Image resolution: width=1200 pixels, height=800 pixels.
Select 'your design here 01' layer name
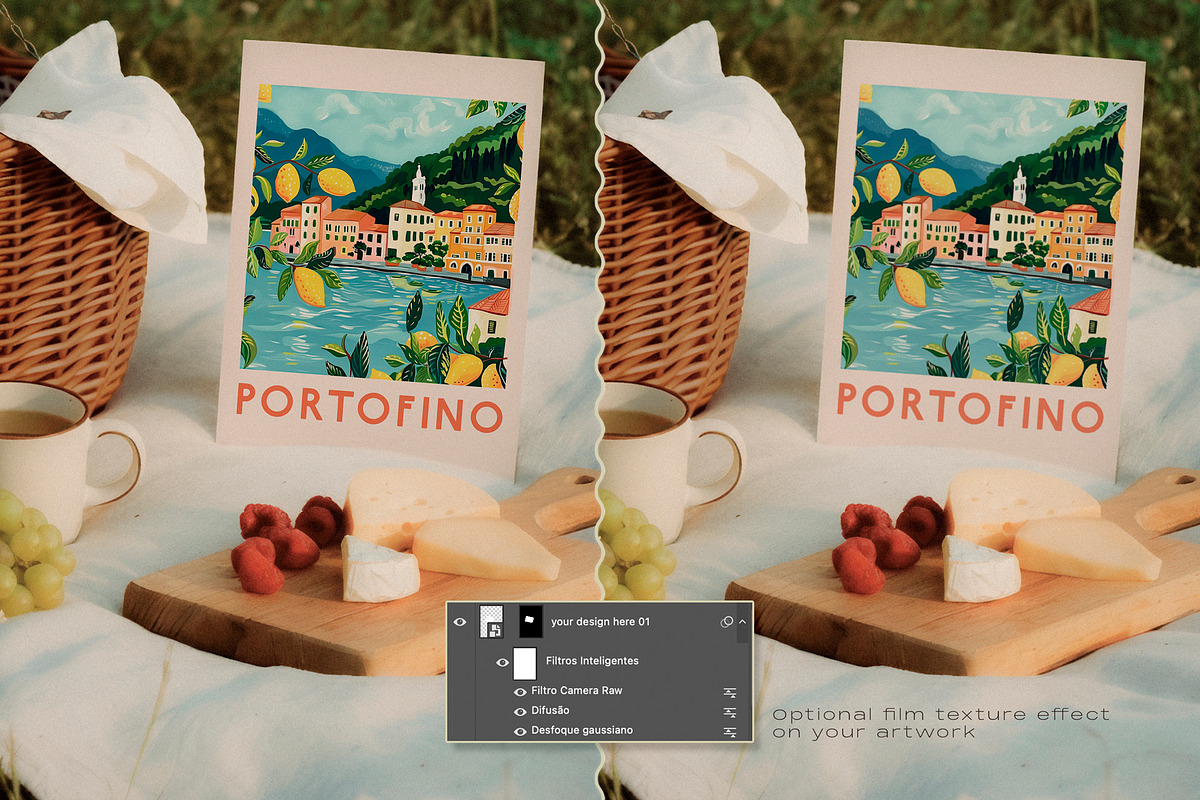coord(600,622)
